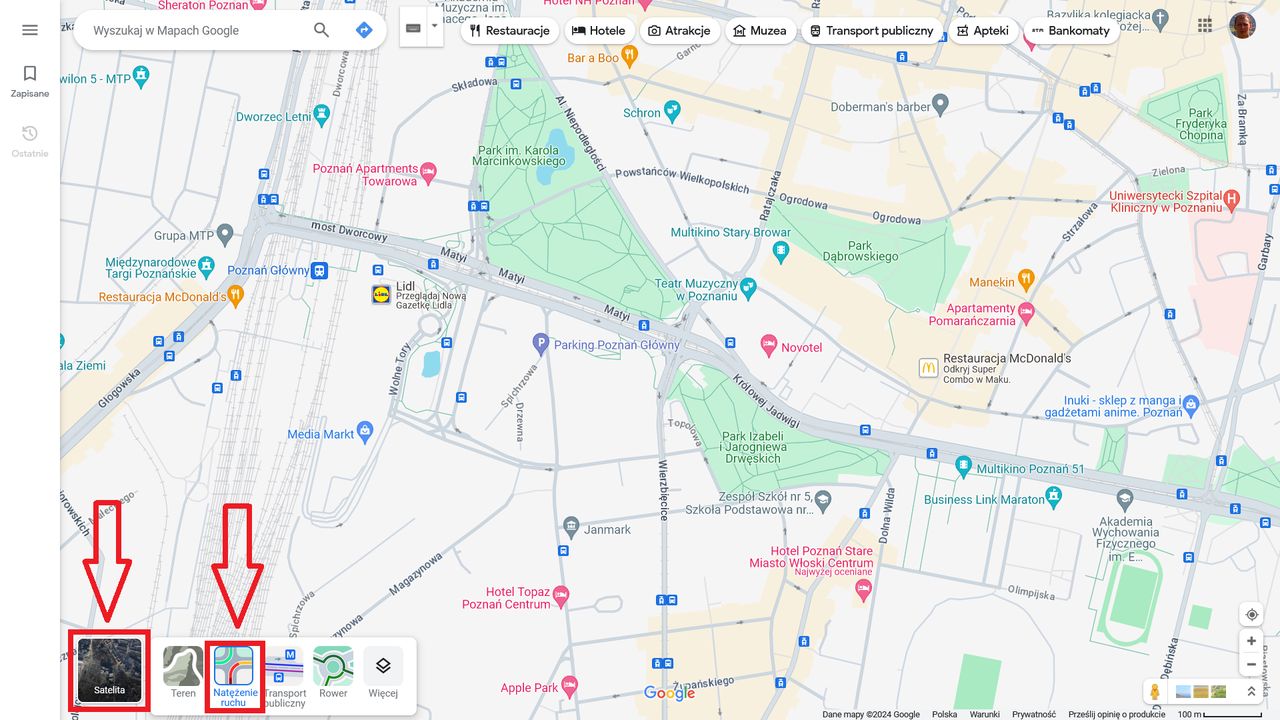The width and height of the screenshot is (1280, 720).
Task: Zoom in with plus button
Action: coord(1251,641)
